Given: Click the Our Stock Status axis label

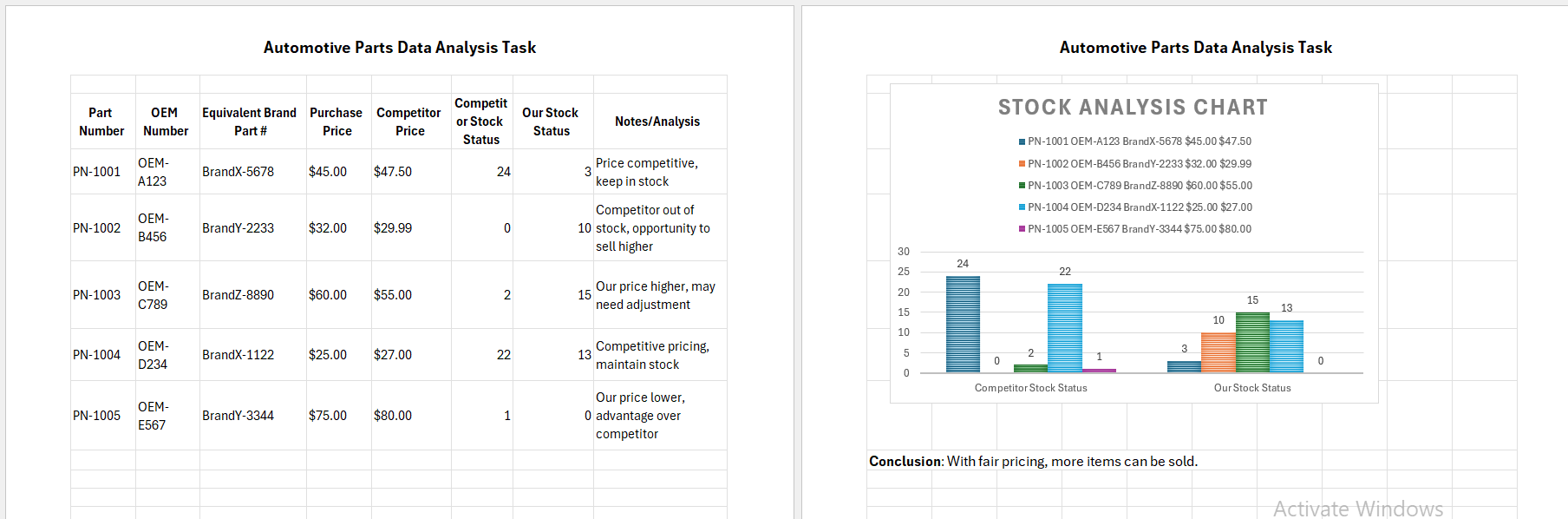Looking at the screenshot, I should point(1252,388).
